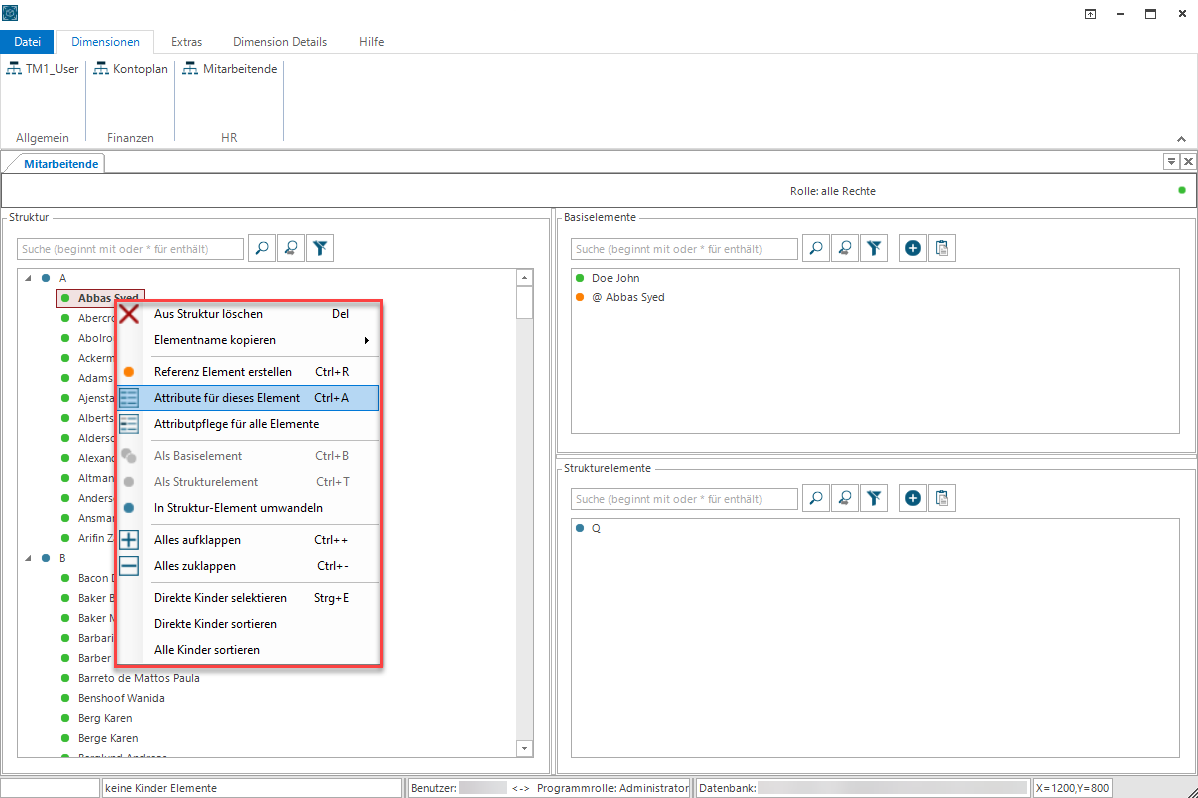1198x798 pixels.
Task: Click the filter funnel in Basiselemente panel
Action: (874, 248)
